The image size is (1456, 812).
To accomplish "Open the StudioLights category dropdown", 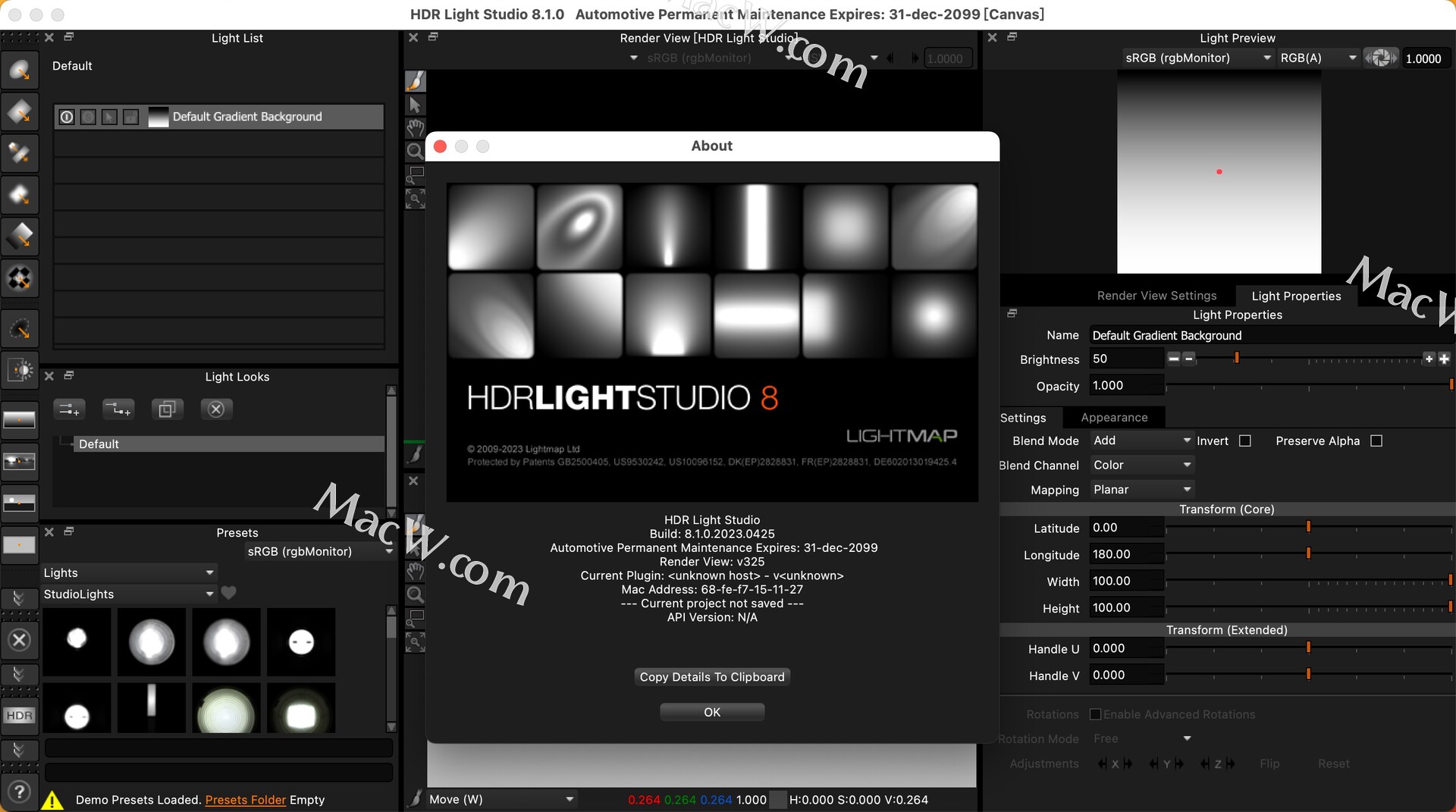I will click(x=129, y=594).
